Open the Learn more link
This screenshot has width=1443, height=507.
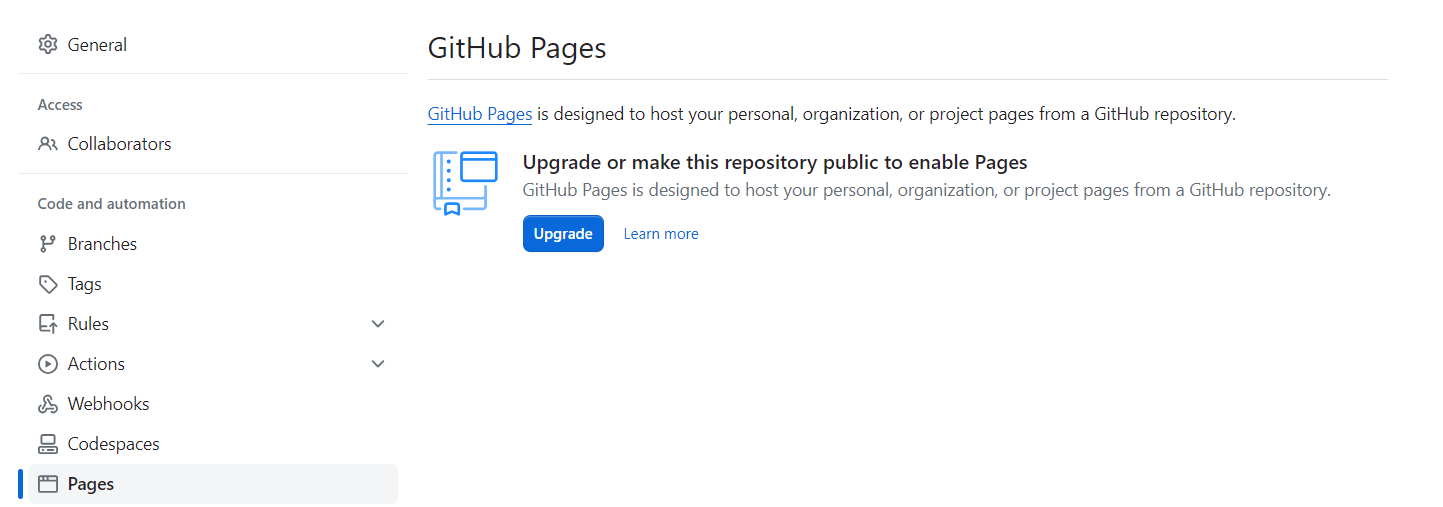click(x=661, y=234)
